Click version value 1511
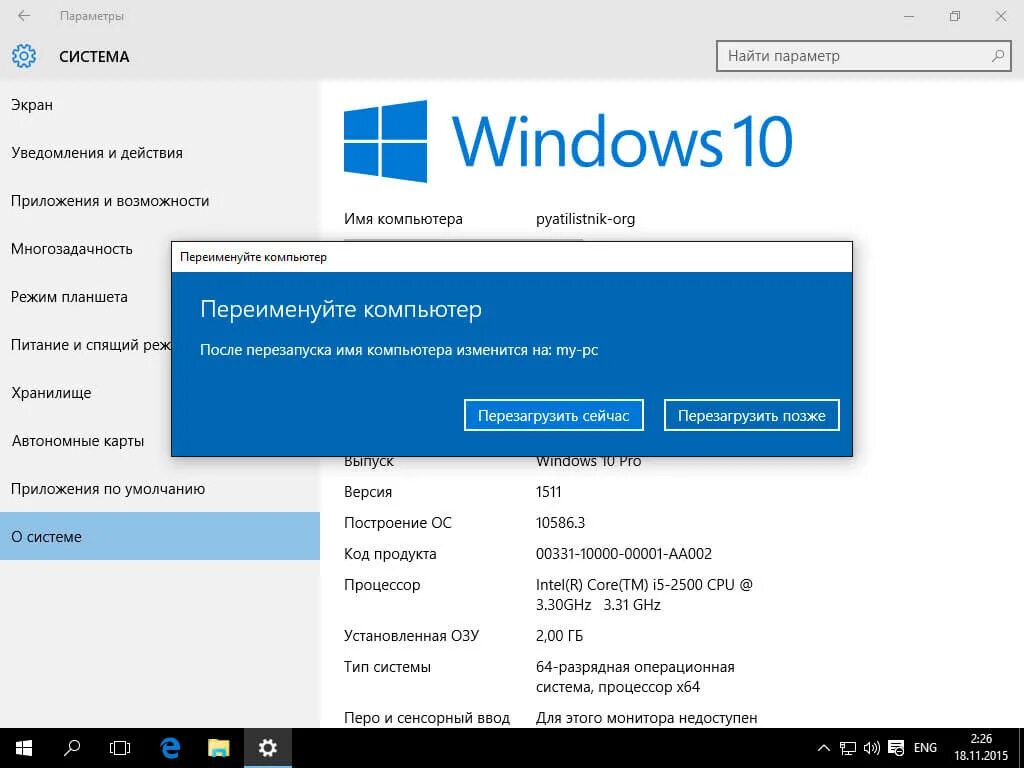 549,492
